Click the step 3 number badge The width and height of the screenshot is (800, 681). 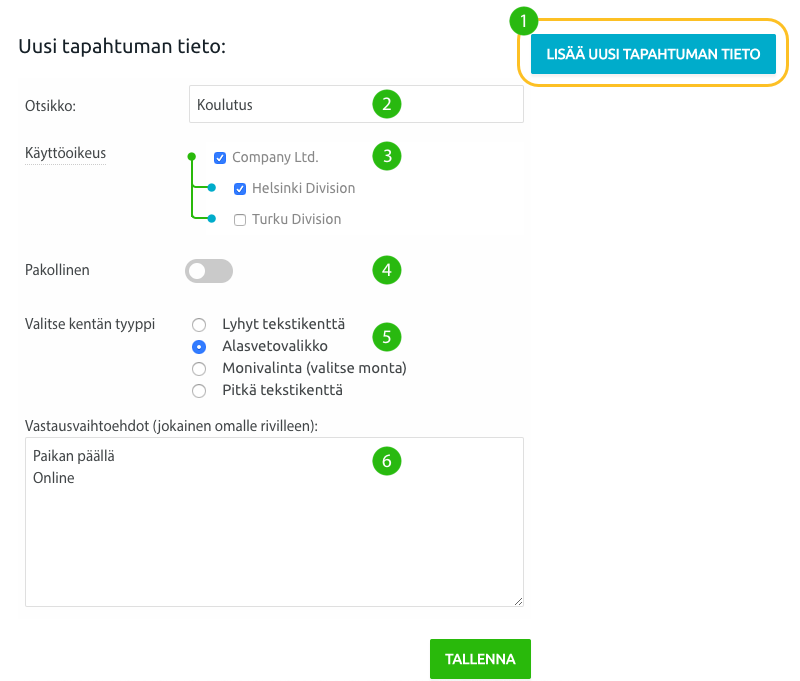[386, 156]
